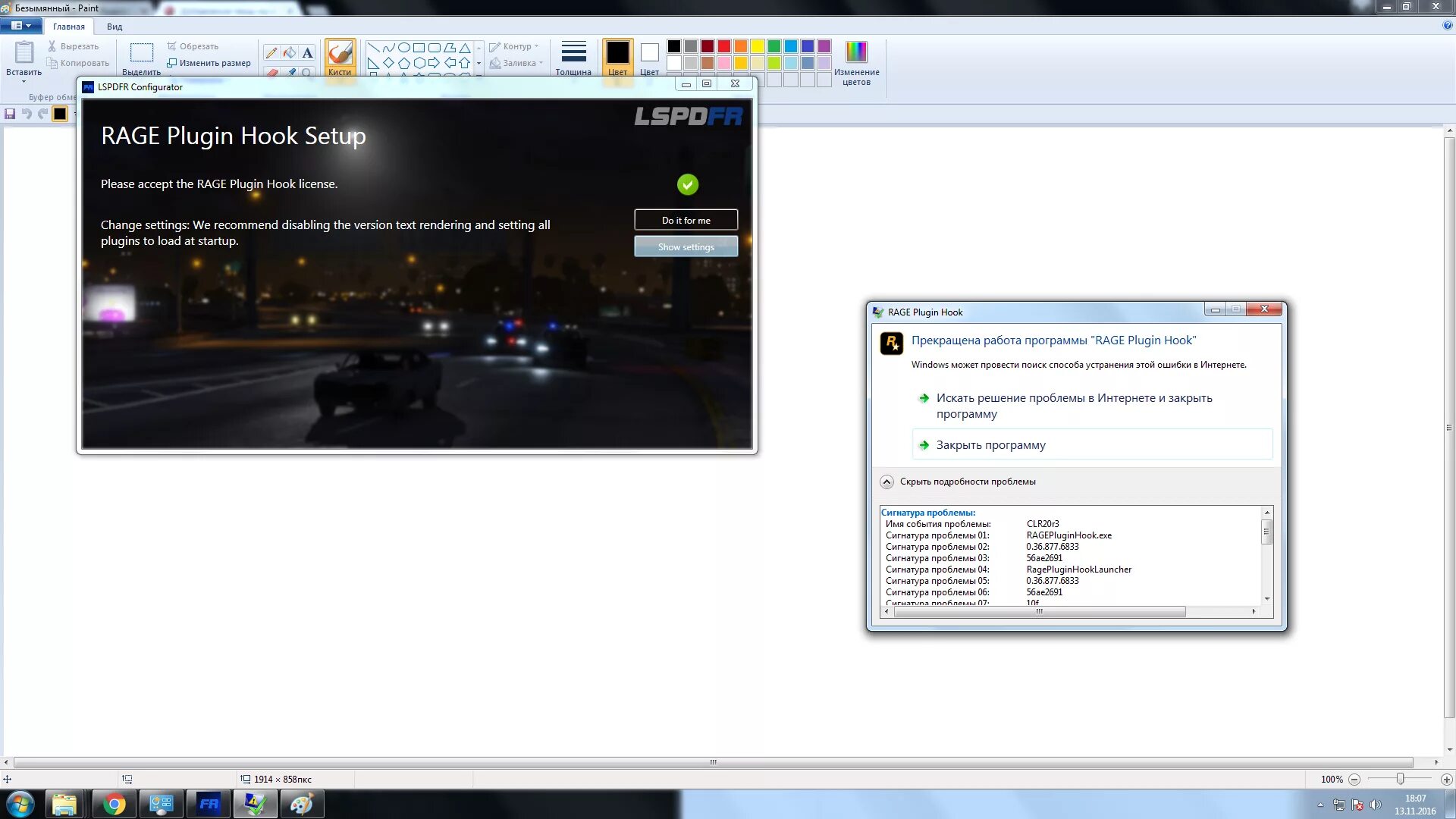
Task: Click the green license accepted checkmark
Action: click(x=687, y=184)
